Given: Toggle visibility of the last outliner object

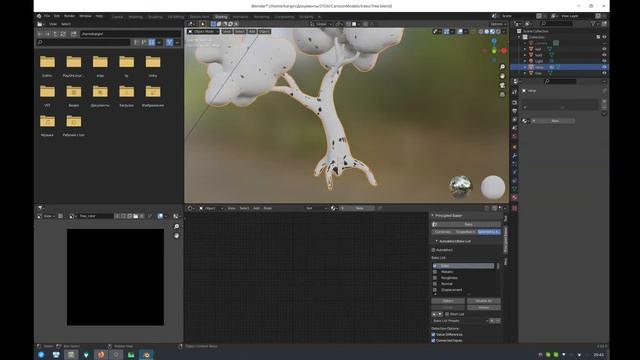Looking at the screenshot, I should 604,73.
